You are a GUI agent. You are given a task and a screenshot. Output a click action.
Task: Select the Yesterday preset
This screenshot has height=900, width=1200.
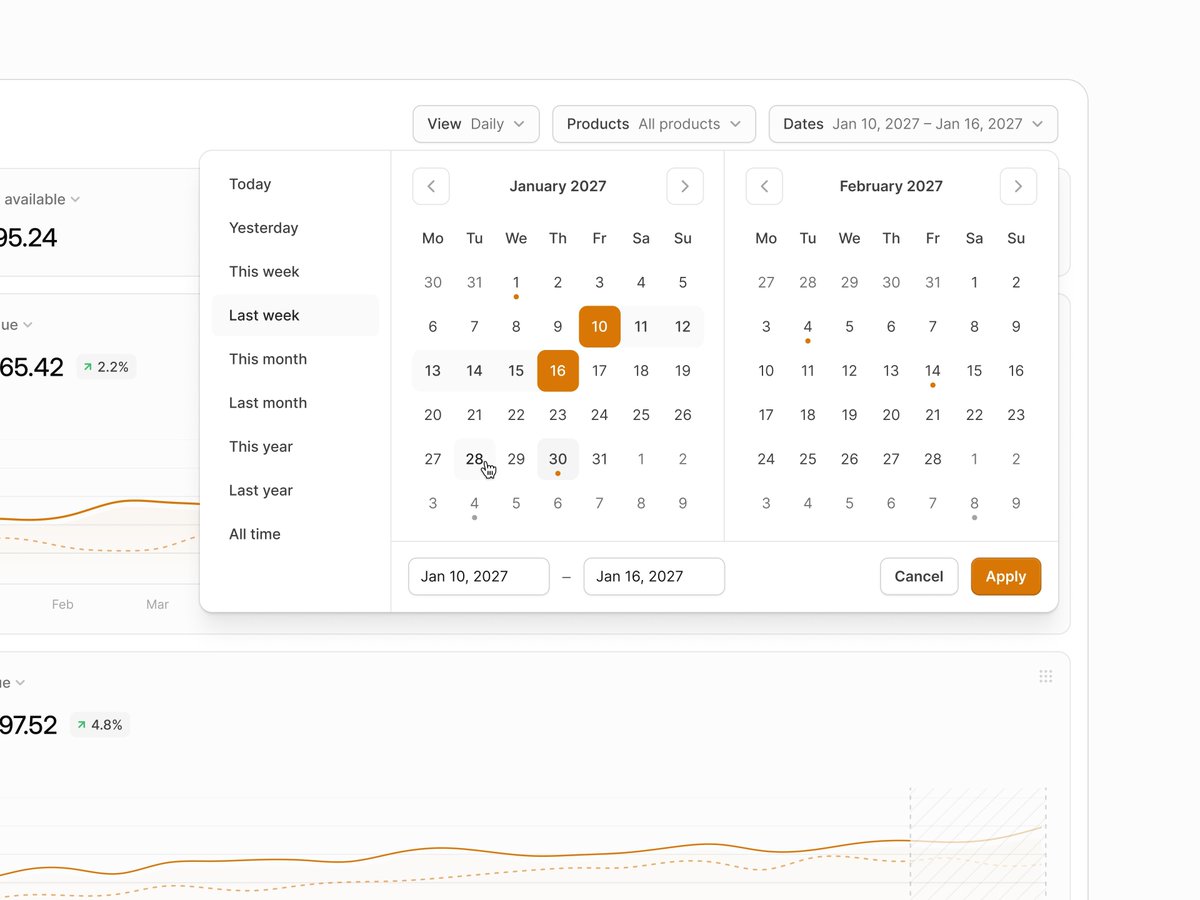point(295,228)
